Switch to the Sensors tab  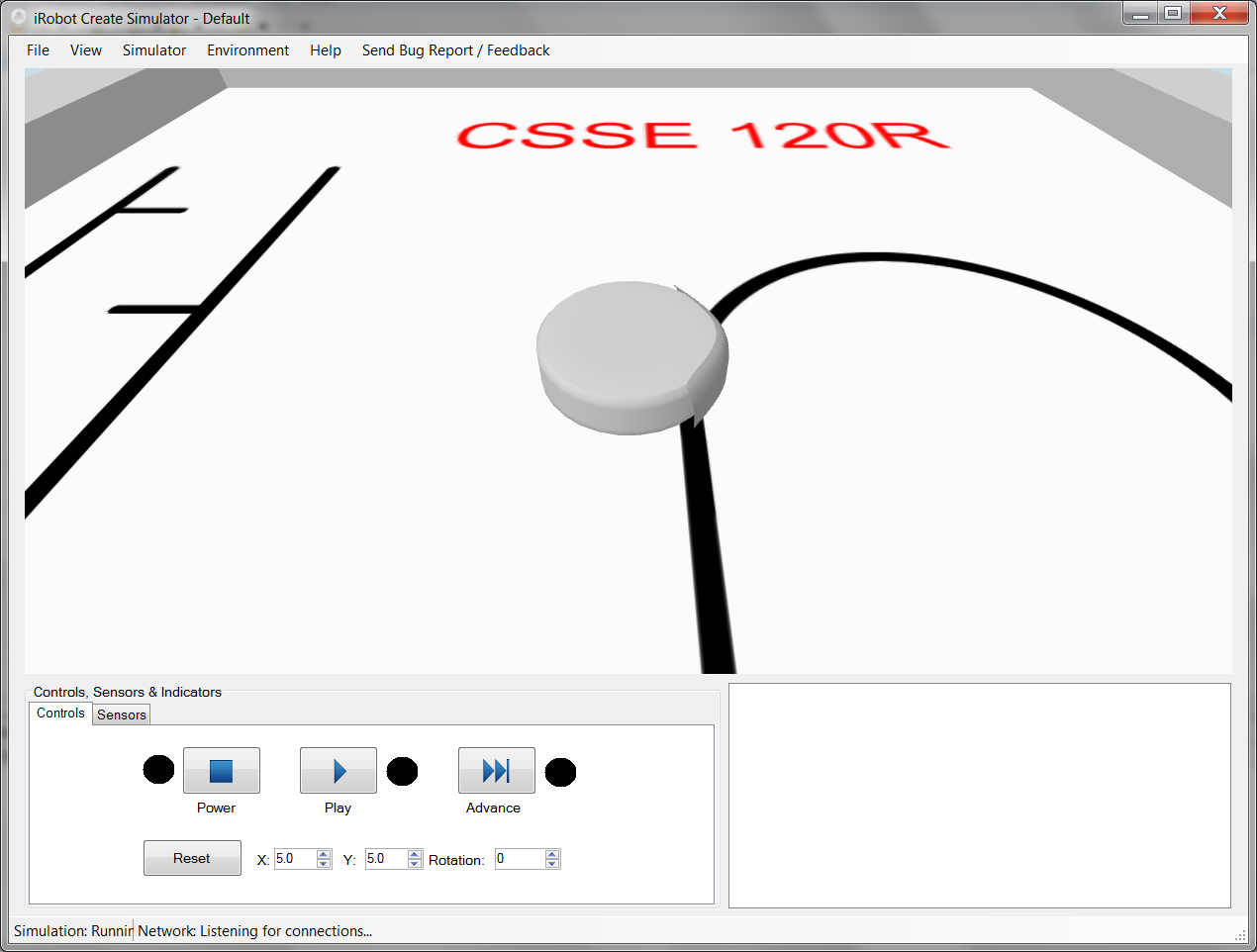122,714
